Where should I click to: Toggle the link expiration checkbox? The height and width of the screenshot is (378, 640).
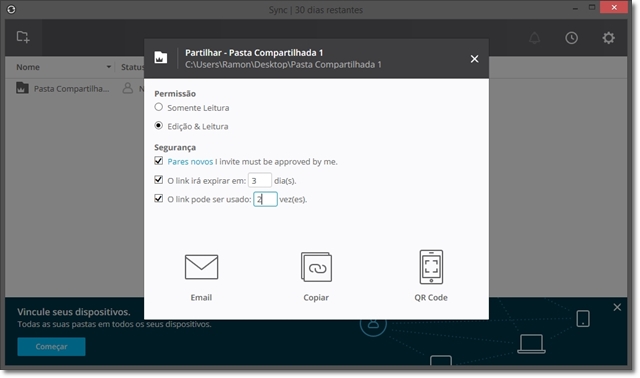(158, 180)
